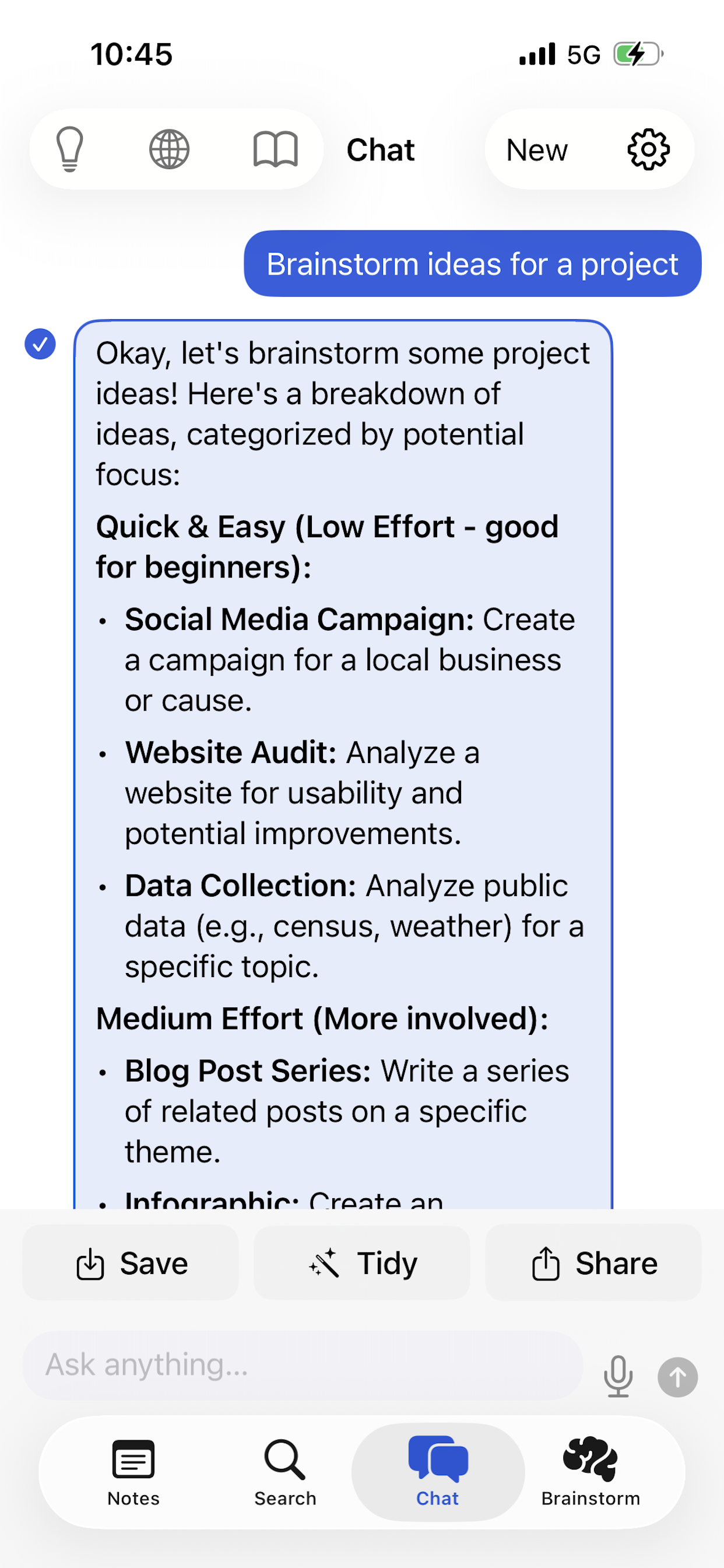Open the book library icon
724x1568 pixels.
coord(276,149)
